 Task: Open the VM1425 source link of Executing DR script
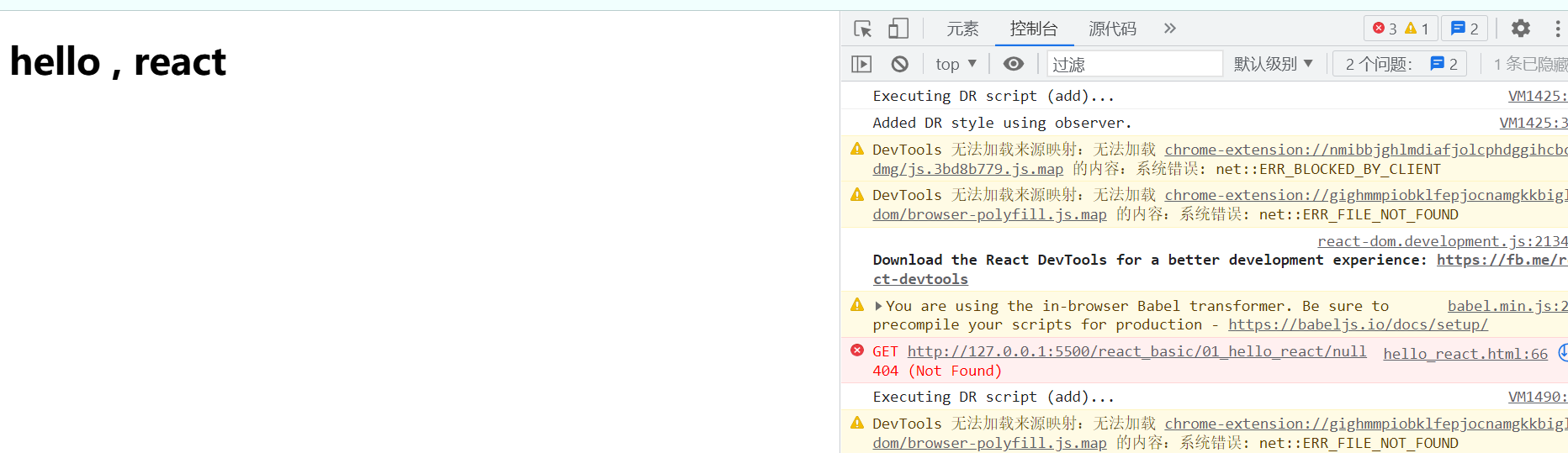click(1538, 96)
